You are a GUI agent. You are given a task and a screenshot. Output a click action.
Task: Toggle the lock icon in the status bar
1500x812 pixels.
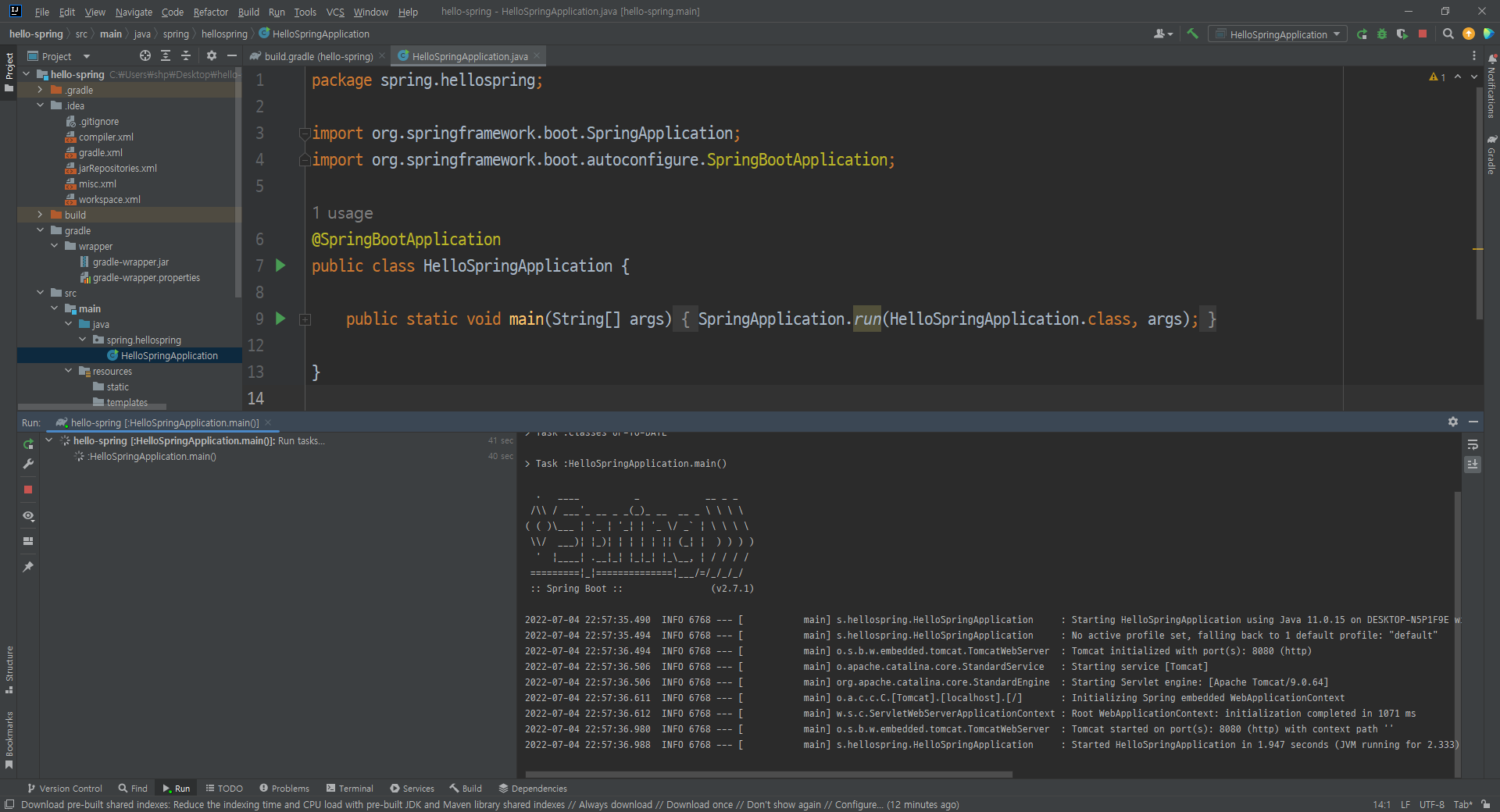coord(1485,804)
